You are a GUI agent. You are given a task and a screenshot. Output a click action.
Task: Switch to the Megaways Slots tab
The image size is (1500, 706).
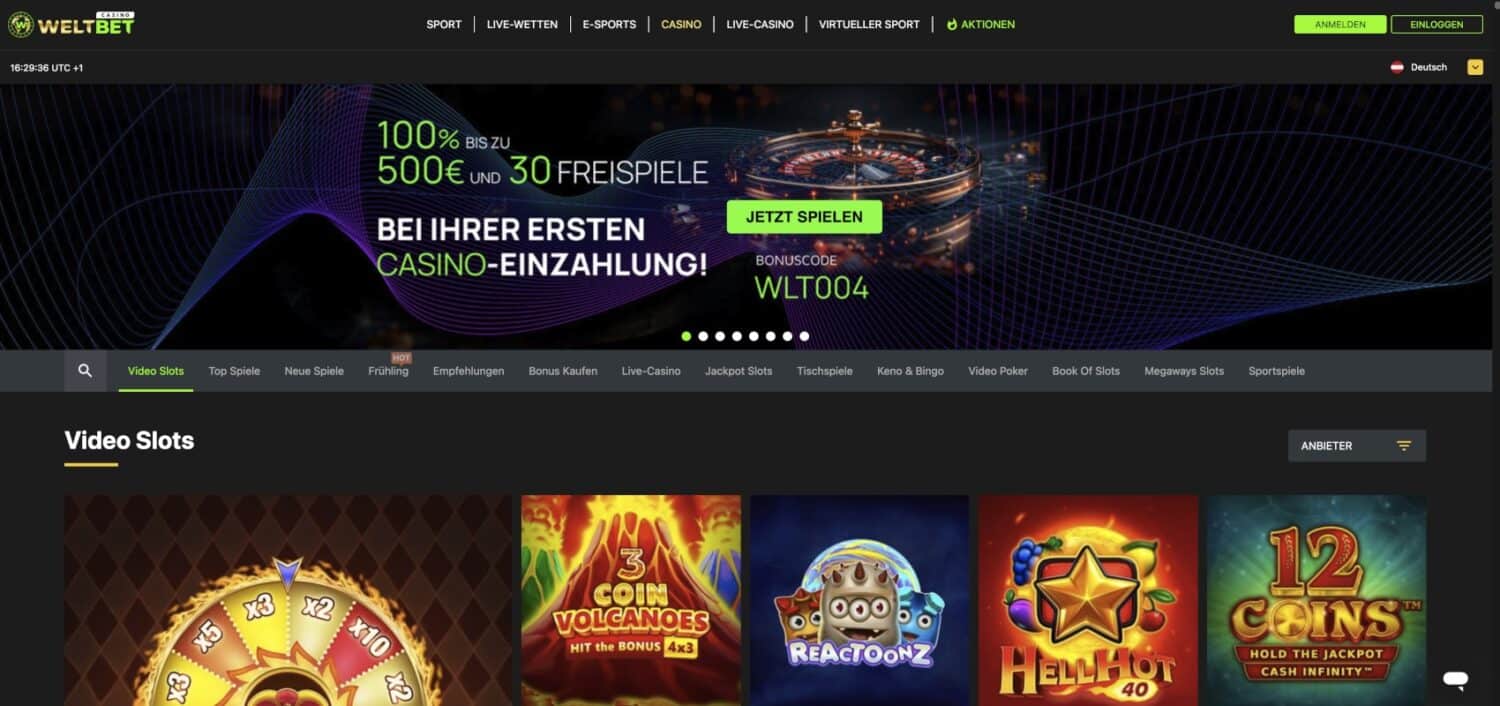(x=1184, y=371)
